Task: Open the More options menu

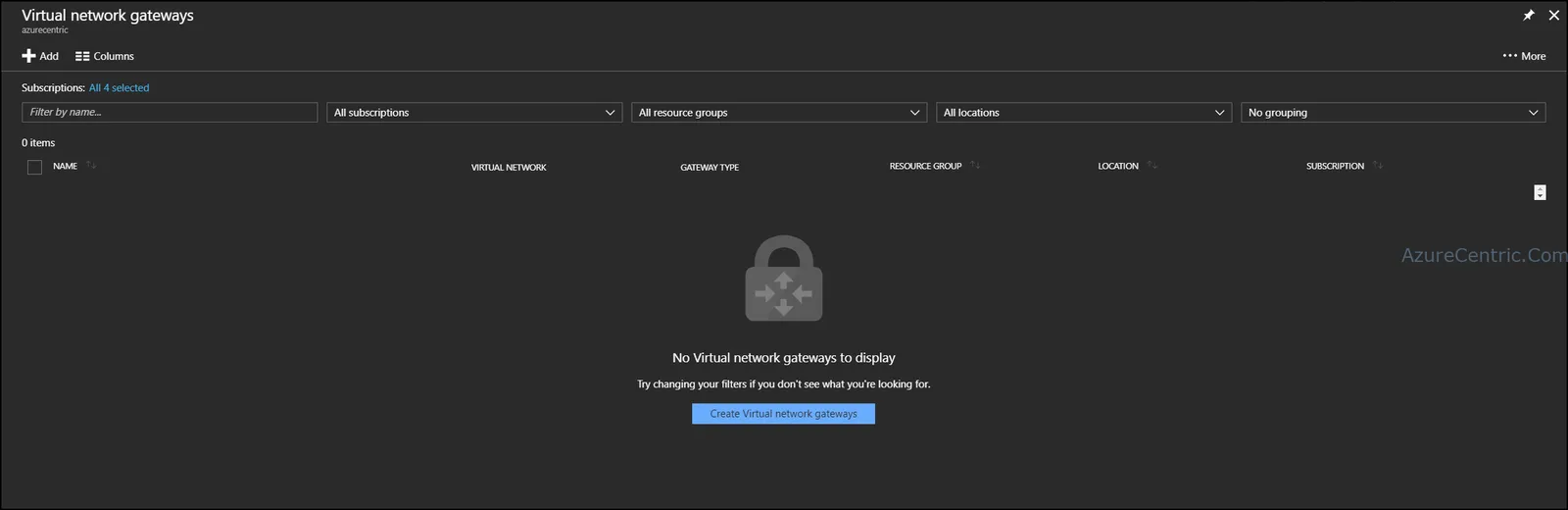Action: tap(1524, 56)
